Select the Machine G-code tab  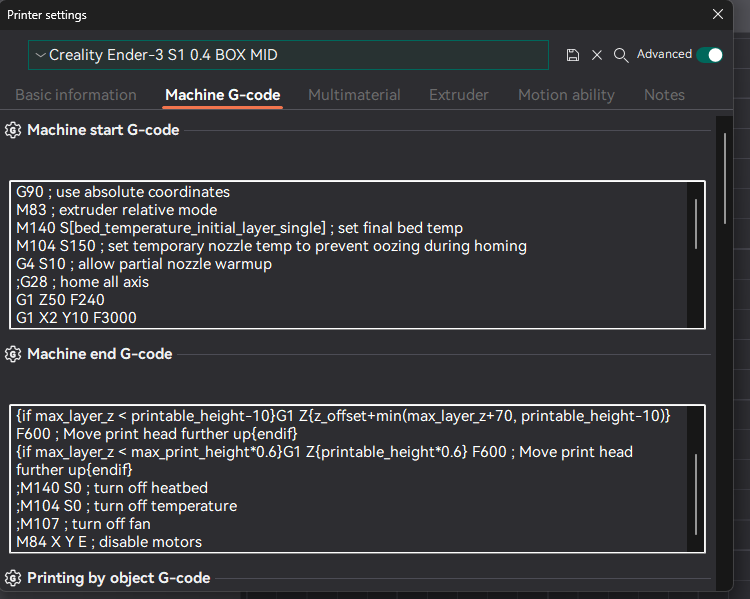click(x=222, y=95)
